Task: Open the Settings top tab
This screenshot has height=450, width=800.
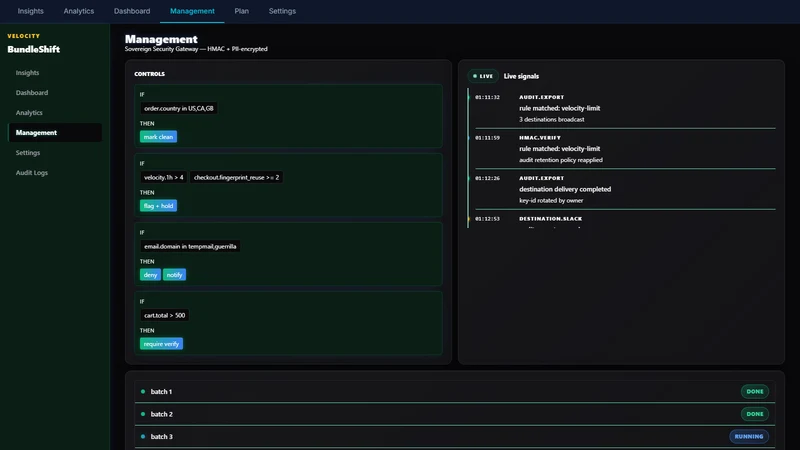Action: click(282, 11)
